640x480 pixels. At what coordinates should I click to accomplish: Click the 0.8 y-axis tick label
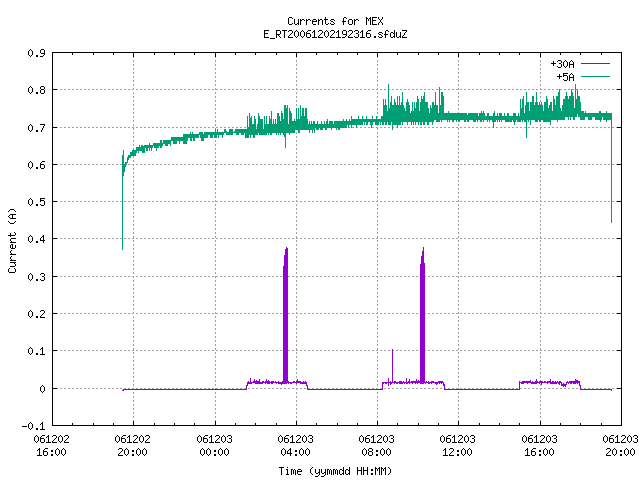pos(37,90)
